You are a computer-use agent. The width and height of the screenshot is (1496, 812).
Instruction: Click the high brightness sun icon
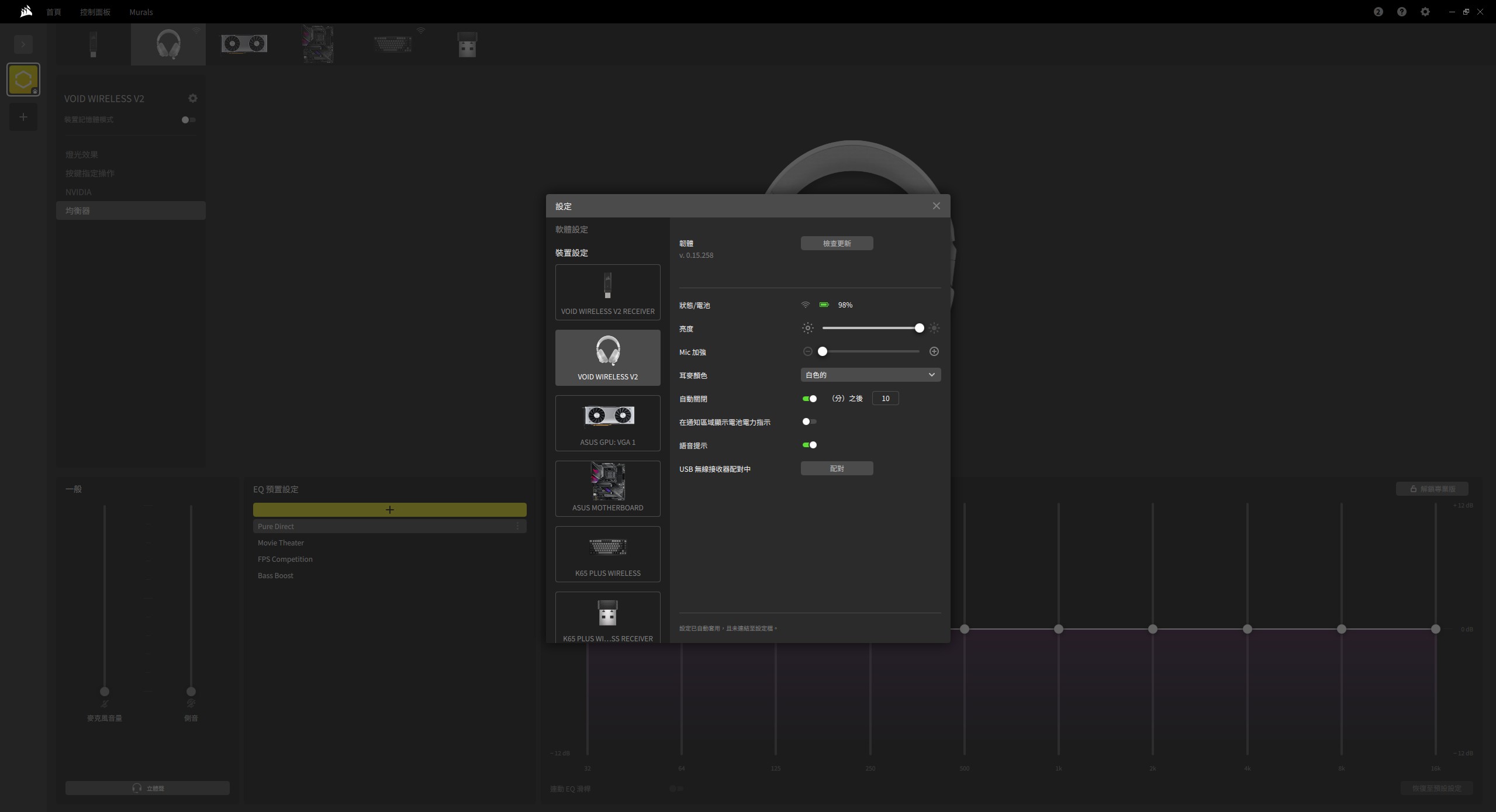[x=934, y=328]
